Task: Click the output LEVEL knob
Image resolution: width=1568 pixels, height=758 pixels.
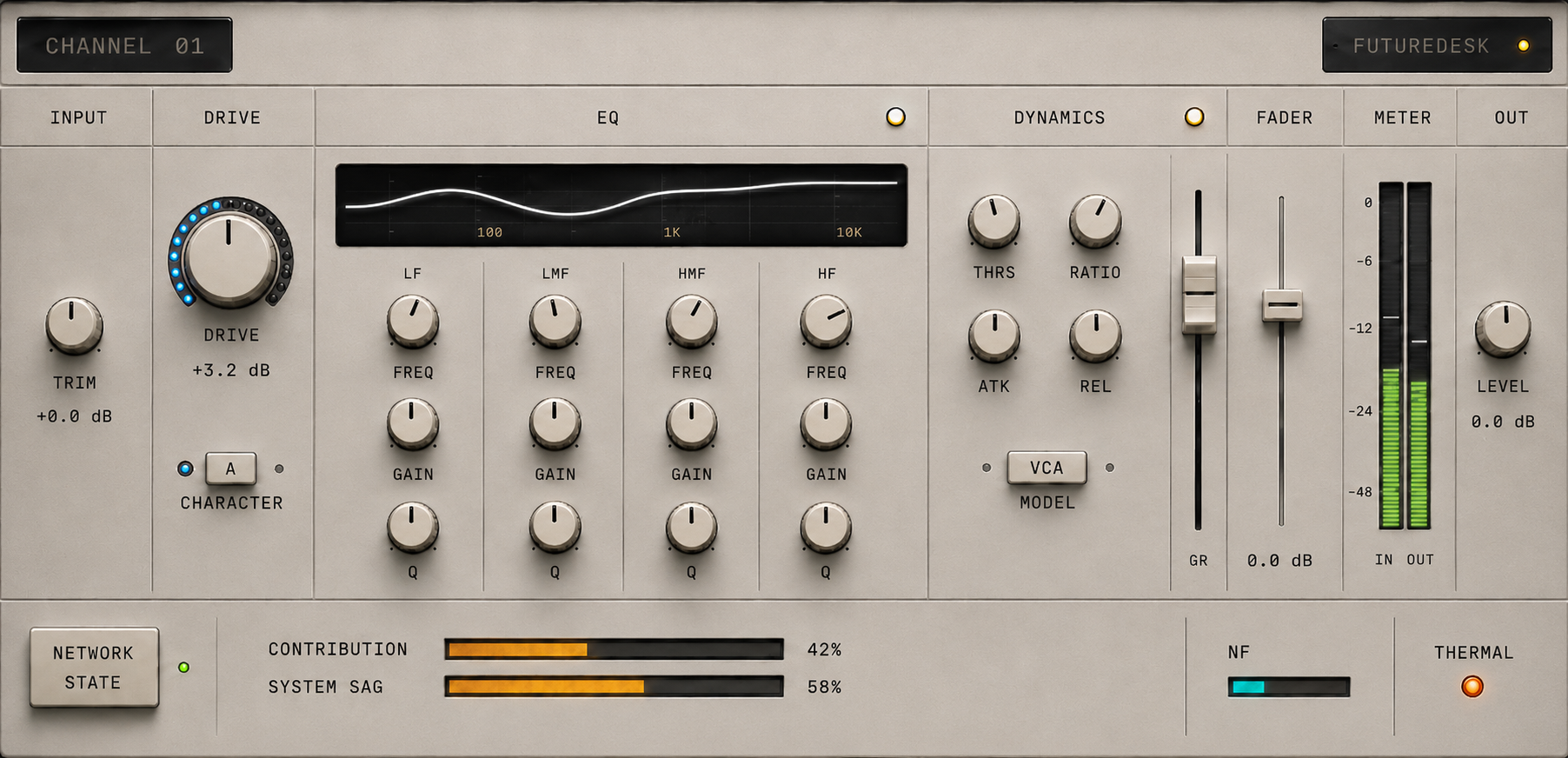Action: point(1503,329)
